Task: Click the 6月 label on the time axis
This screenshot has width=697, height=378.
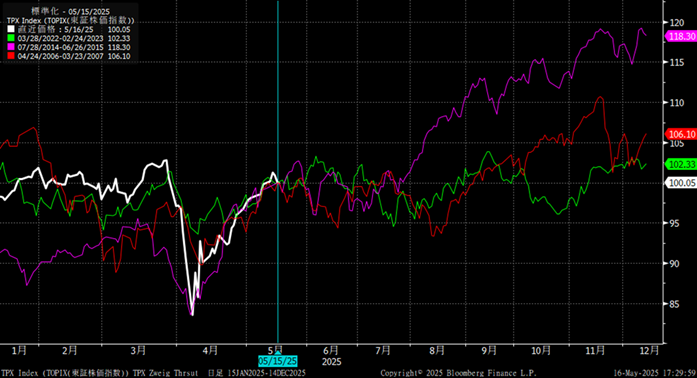Action: [x=331, y=350]
